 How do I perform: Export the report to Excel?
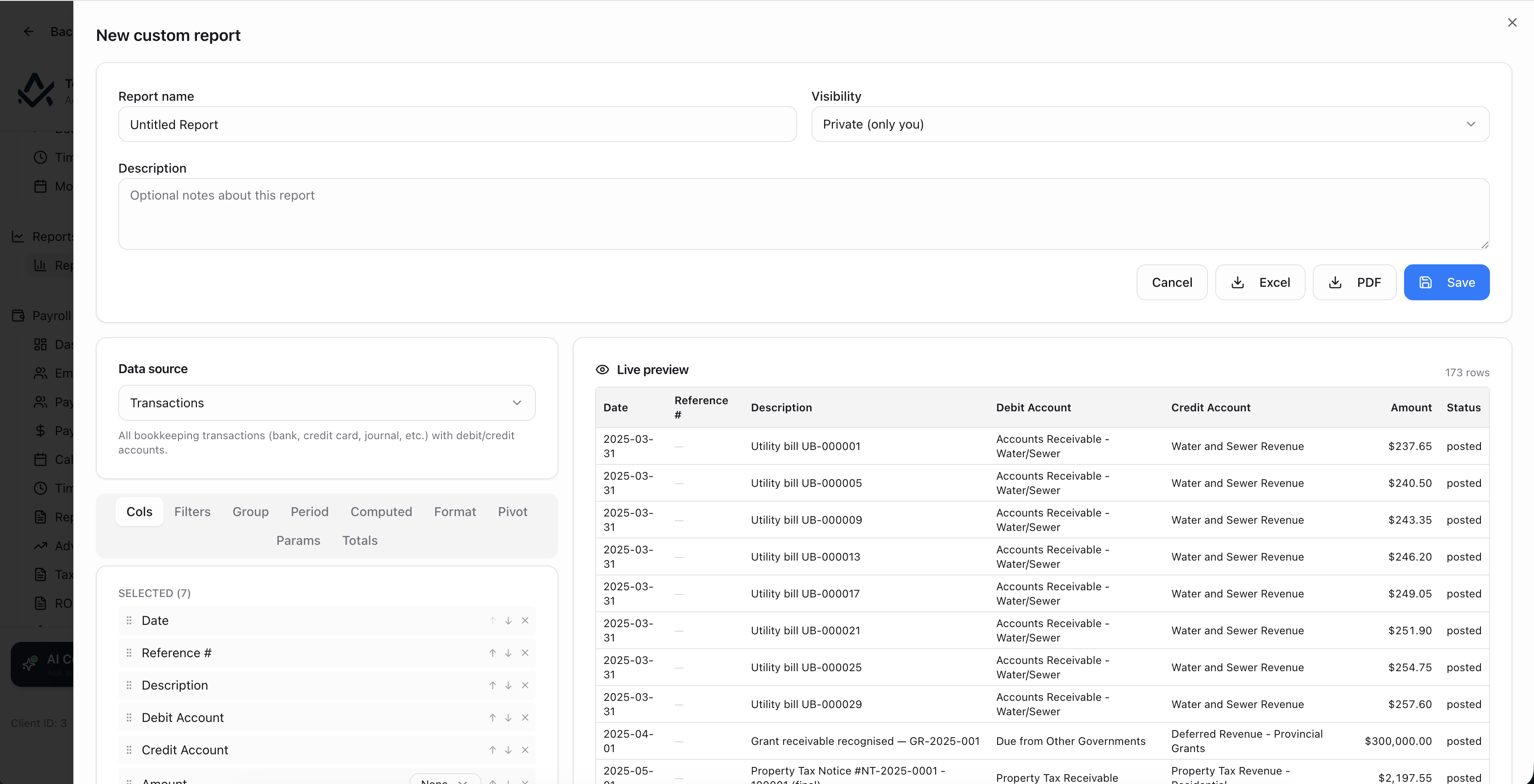point(1260,282)
